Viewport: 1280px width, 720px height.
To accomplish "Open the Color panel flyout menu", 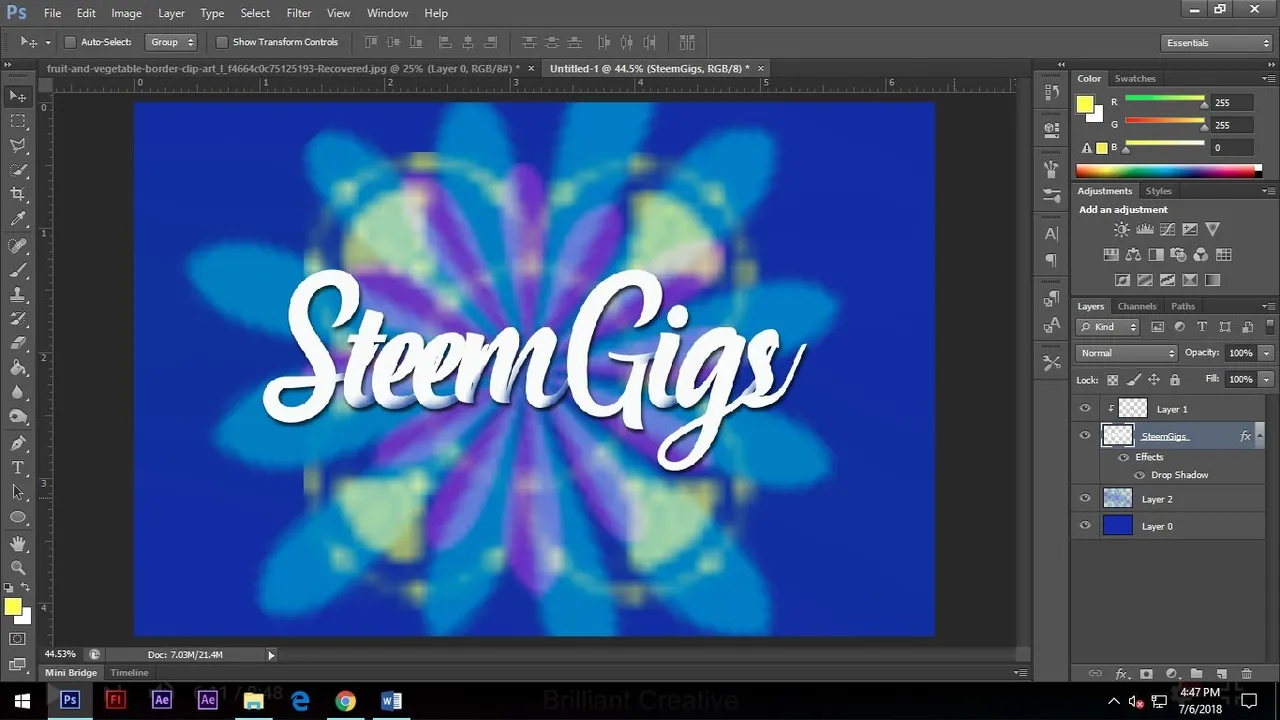I will [1268, 78].
